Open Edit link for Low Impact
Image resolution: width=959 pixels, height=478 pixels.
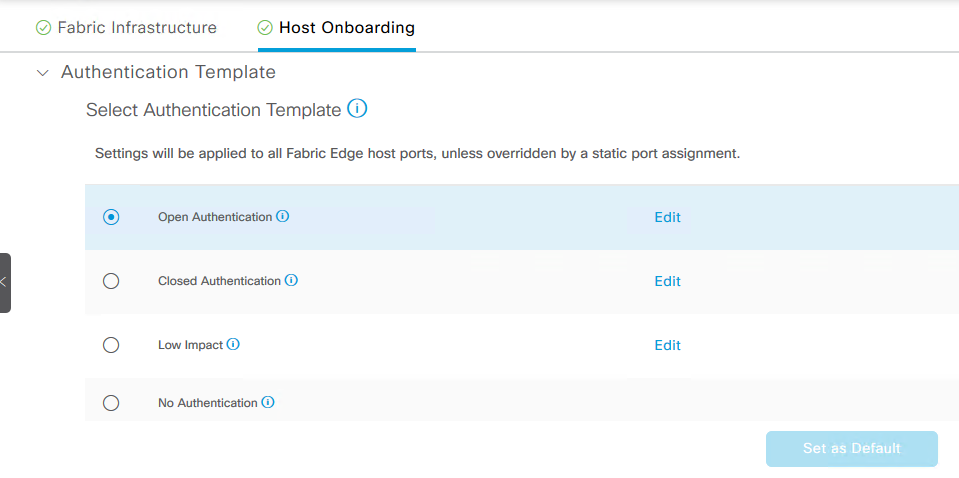click(x=667, y=345)
